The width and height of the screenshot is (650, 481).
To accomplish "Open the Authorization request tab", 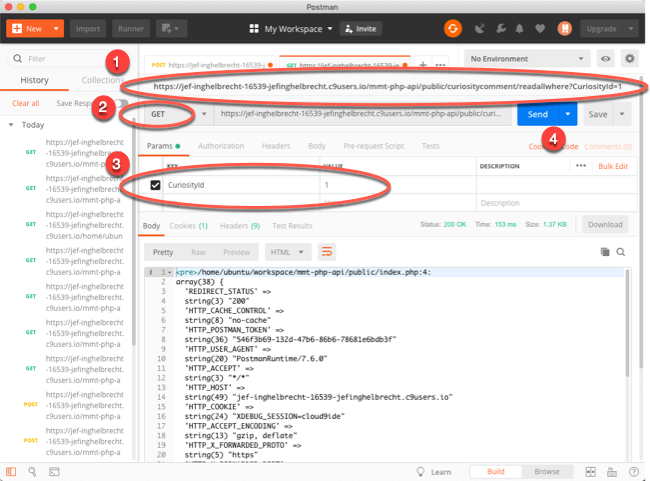I will point(221,146).
